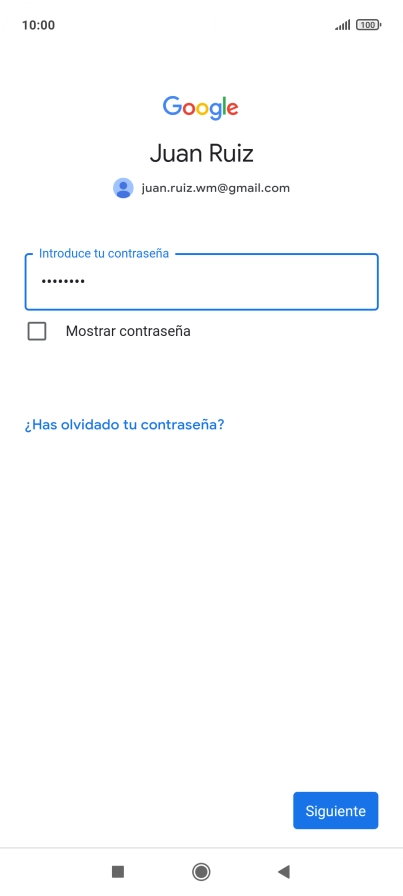Image resolution: width=403 pixels, height=896 pixels.
Task: Select the juan.ruiz.wm@gmail.com account email
Action: click(216, 188)
